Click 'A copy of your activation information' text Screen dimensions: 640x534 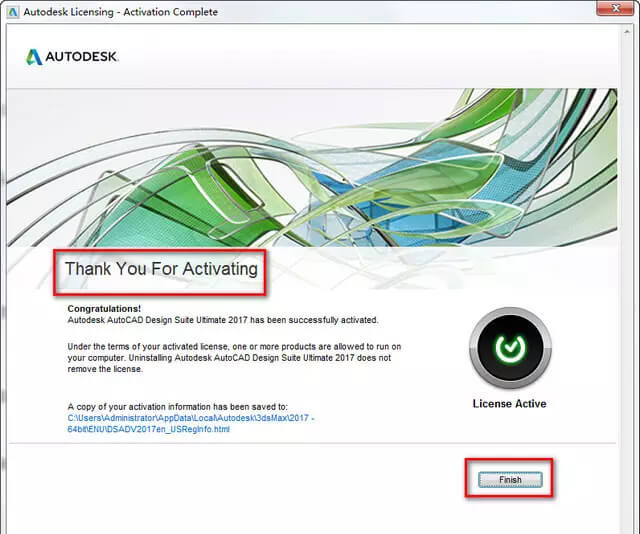pos(178,407)
